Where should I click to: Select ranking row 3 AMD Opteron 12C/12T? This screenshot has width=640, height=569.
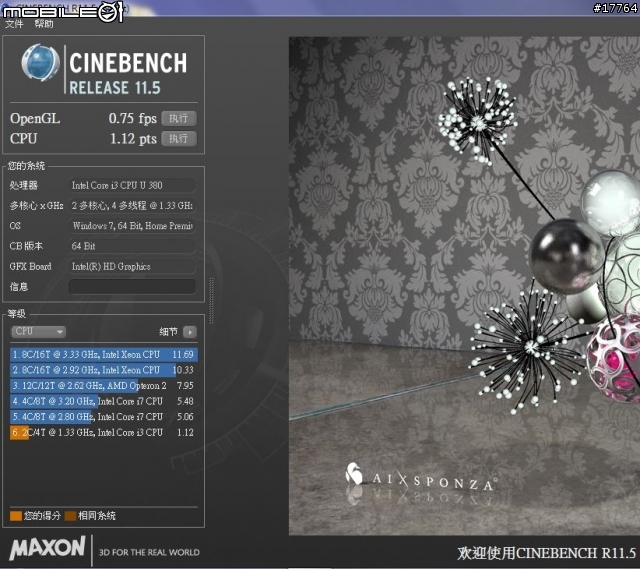pos(104,385)
